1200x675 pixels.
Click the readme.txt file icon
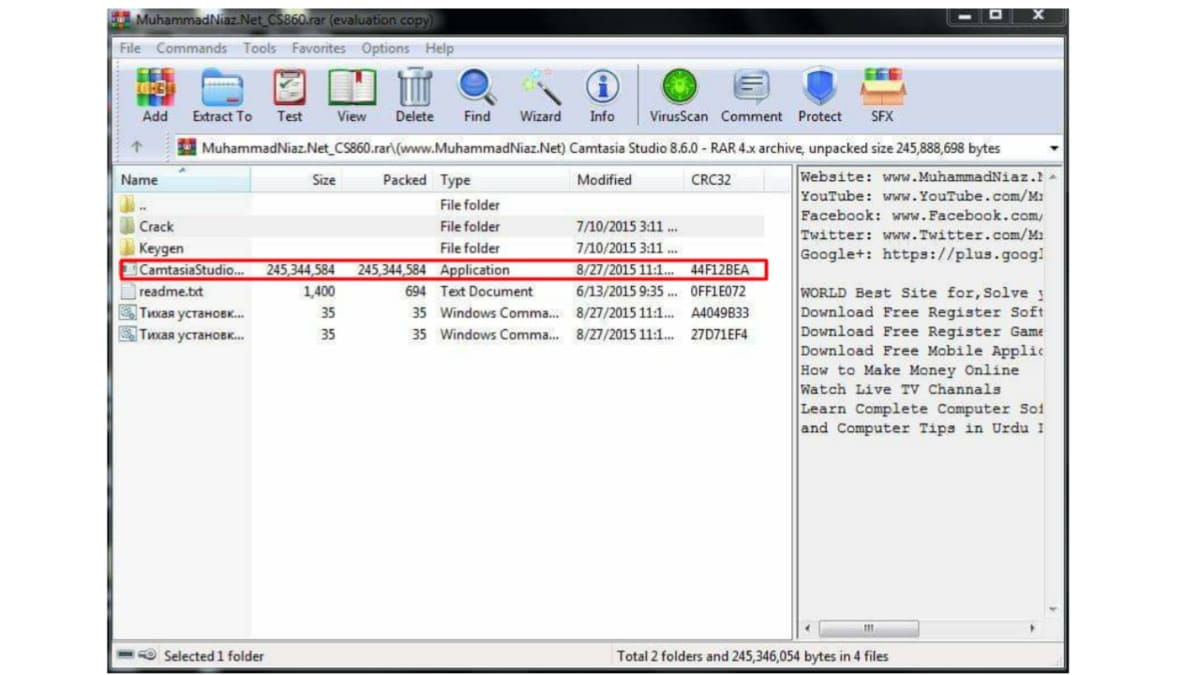pyautogui.click(x=128, y=292)
